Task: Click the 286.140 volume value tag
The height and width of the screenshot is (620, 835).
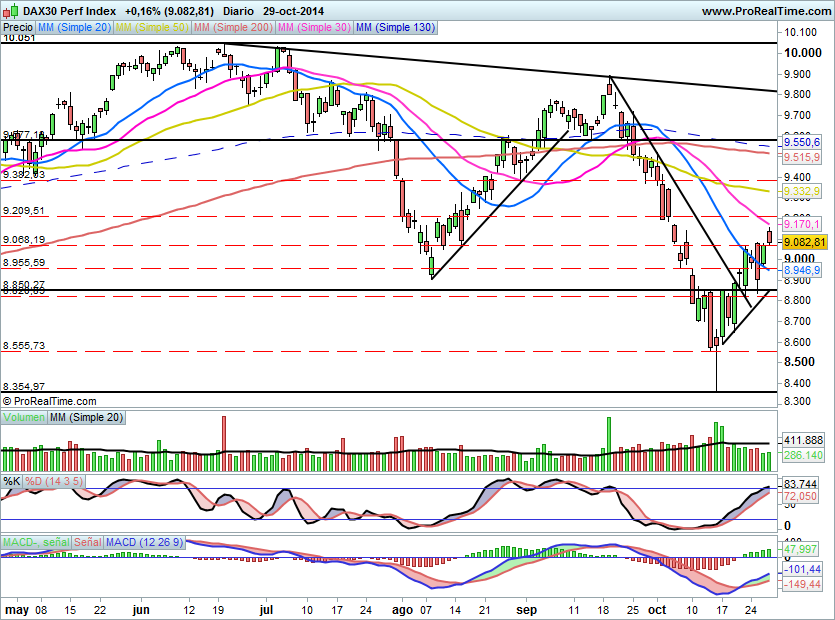Action: coord(803,455)
